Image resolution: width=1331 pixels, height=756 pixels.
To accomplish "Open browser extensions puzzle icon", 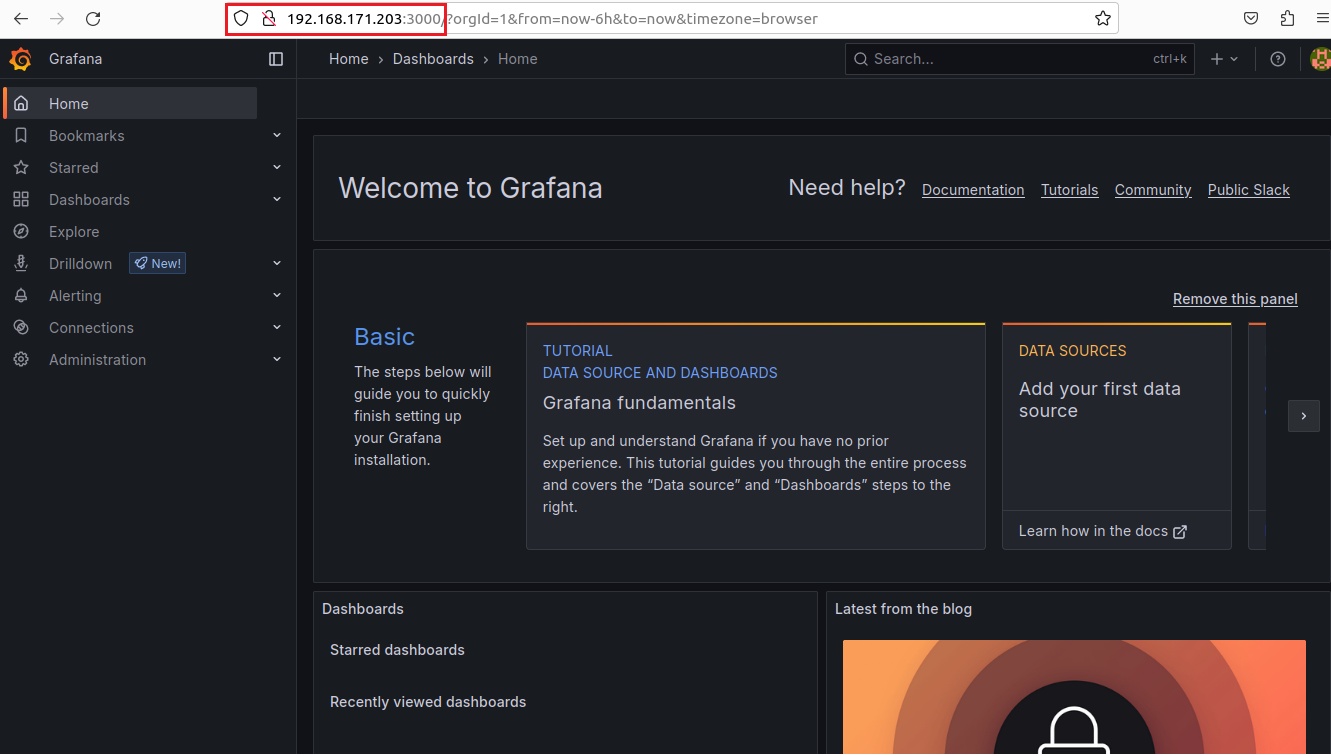I will click(x=1287, y=19).
